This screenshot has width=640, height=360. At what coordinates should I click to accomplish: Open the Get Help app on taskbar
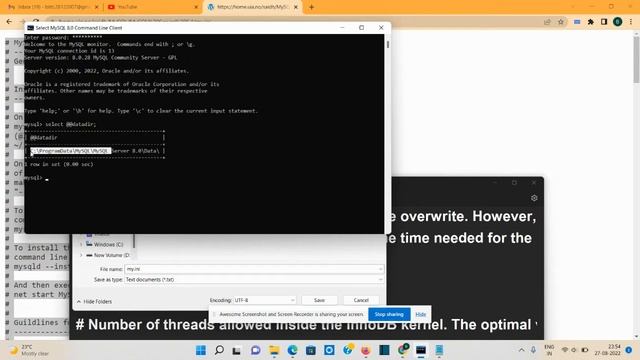click(x=348, y=350)
